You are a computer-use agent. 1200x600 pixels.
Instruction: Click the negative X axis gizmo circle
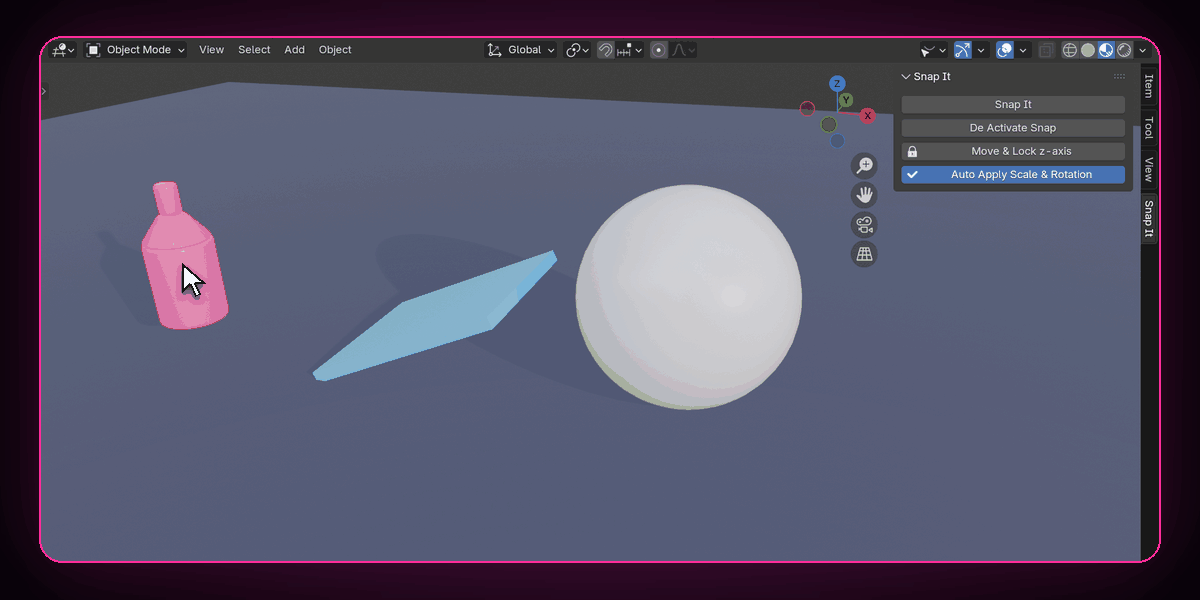click(808, 108)
